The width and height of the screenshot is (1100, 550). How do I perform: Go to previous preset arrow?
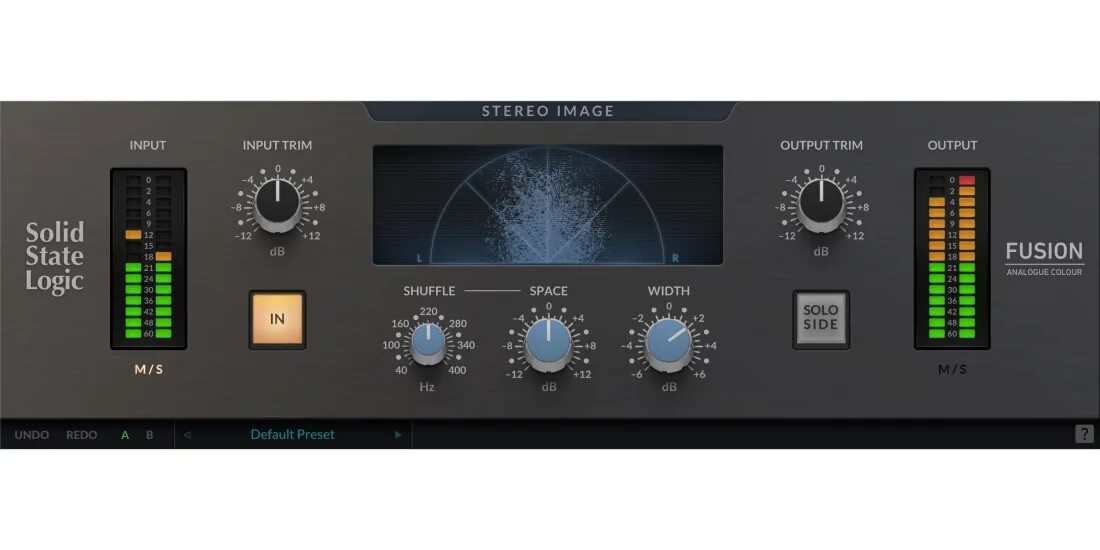187,435
